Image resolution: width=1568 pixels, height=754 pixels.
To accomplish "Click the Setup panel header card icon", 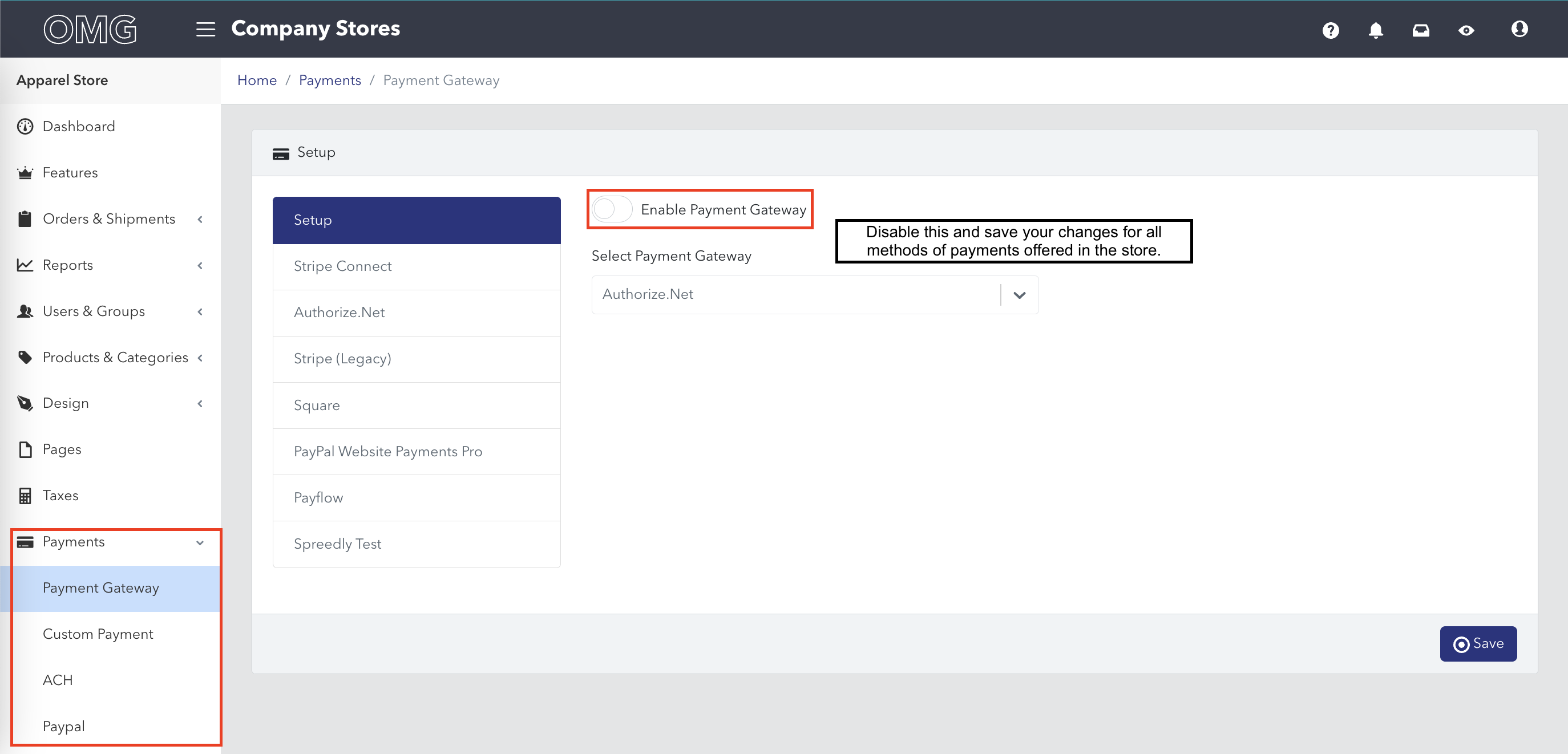I will 281,153.
